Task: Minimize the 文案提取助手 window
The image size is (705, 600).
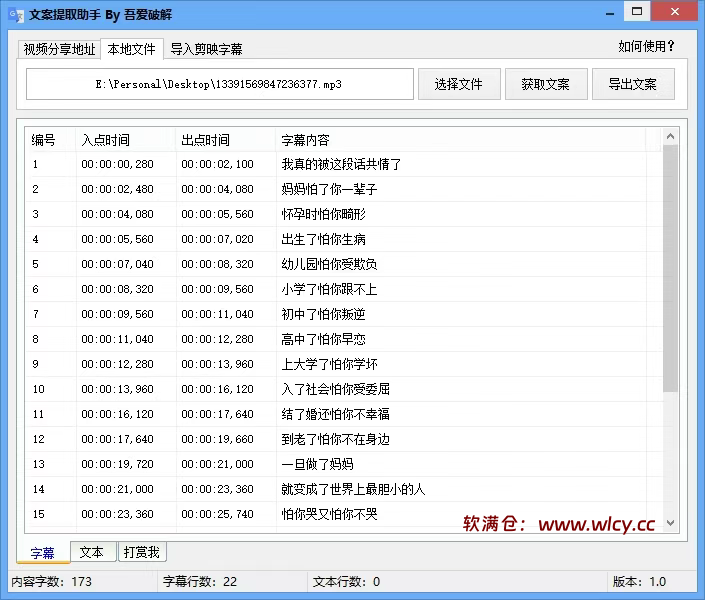Action: [x=610, y=13]
